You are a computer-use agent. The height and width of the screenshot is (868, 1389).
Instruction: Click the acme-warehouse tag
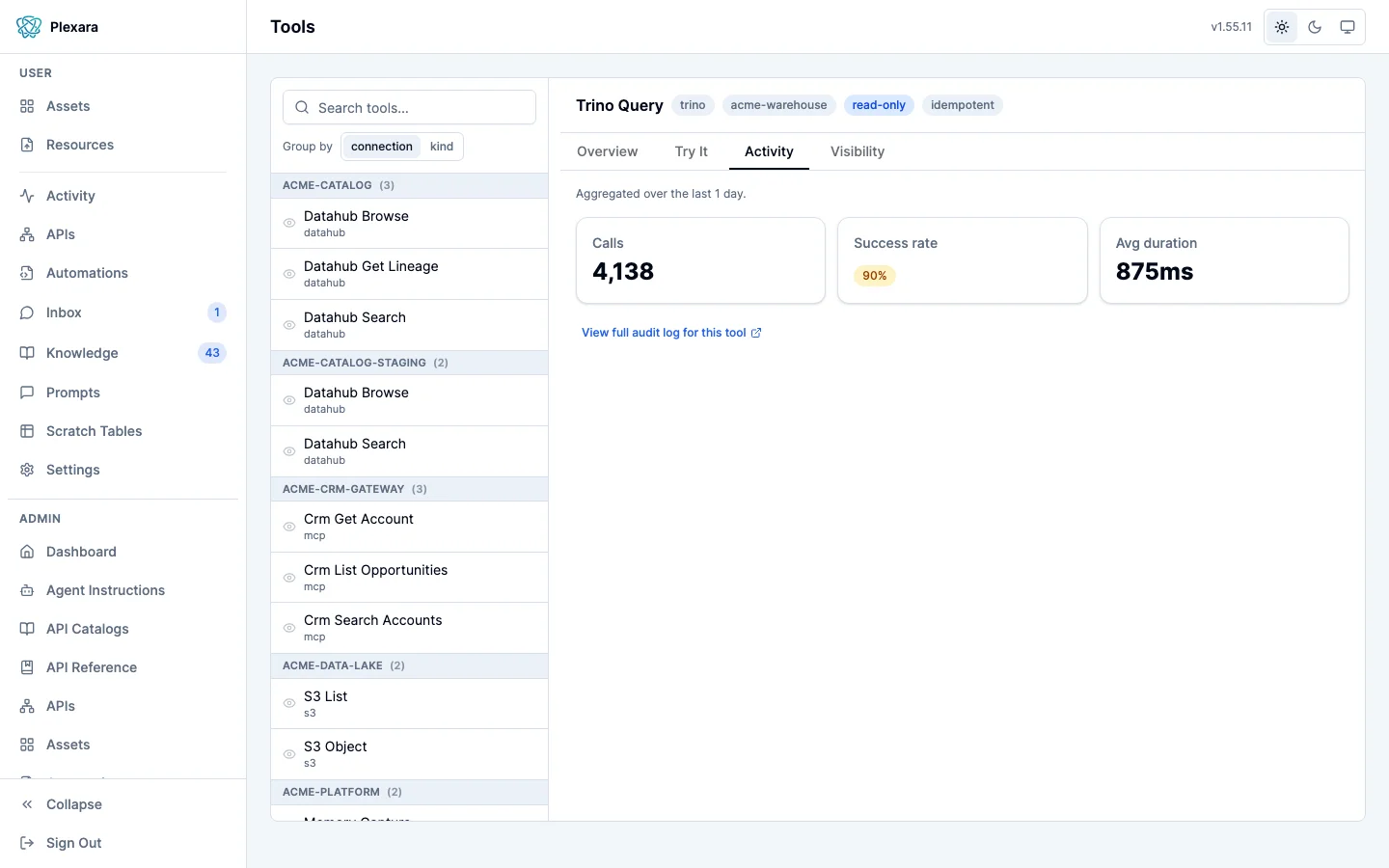778,105
